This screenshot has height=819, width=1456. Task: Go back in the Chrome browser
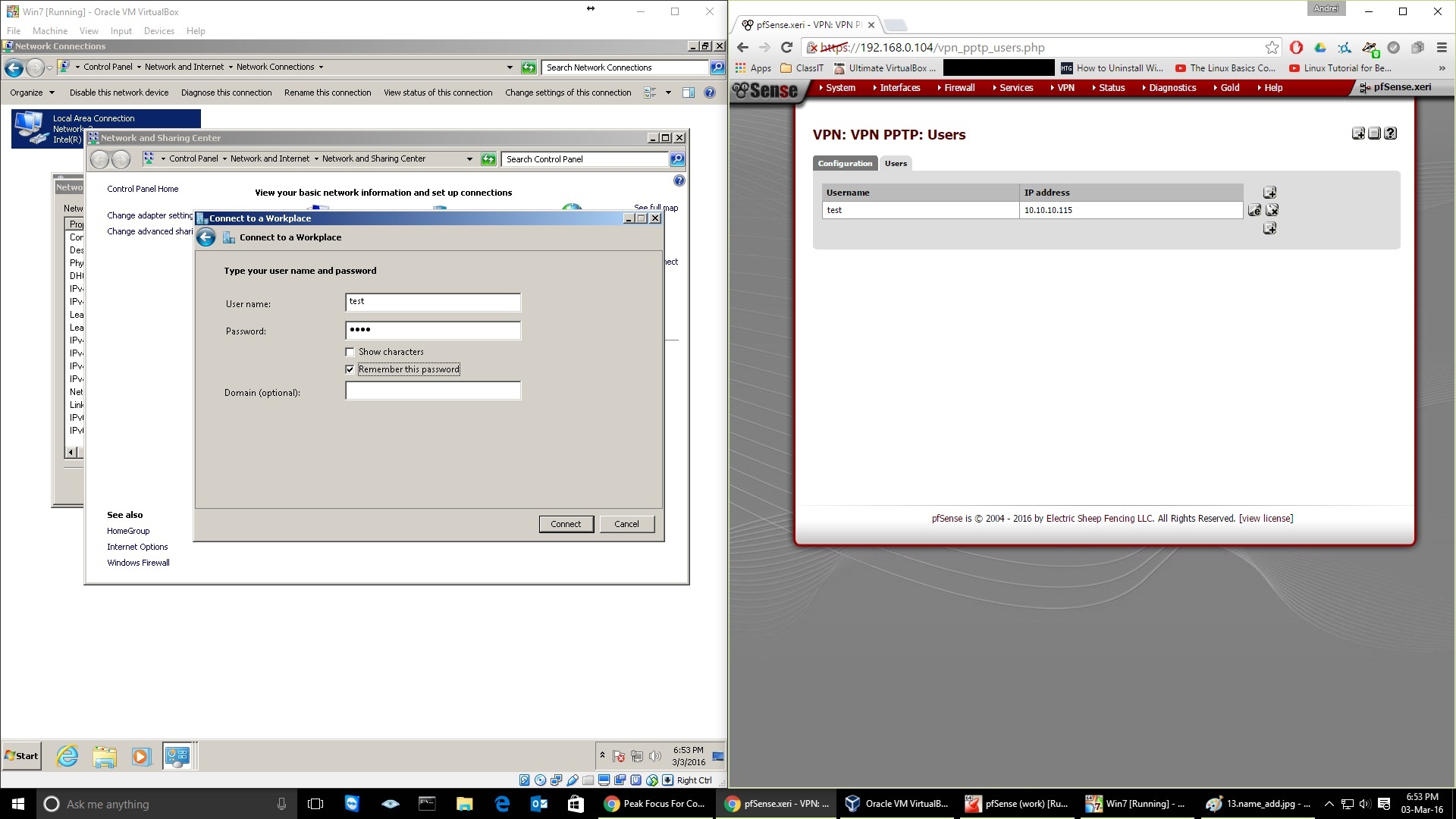(x=742, y=47)
